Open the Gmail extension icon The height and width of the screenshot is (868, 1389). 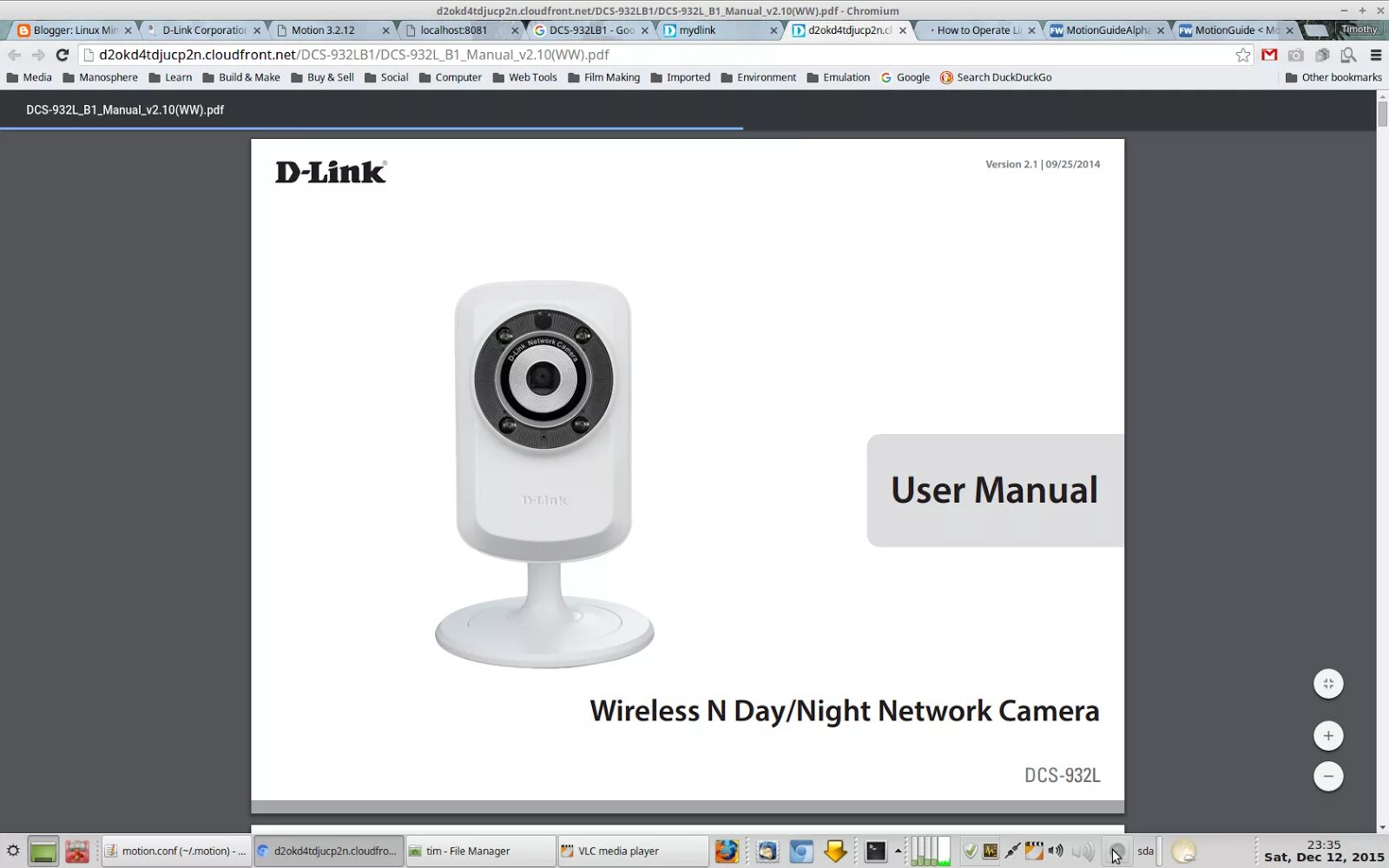coord(1269,55)
